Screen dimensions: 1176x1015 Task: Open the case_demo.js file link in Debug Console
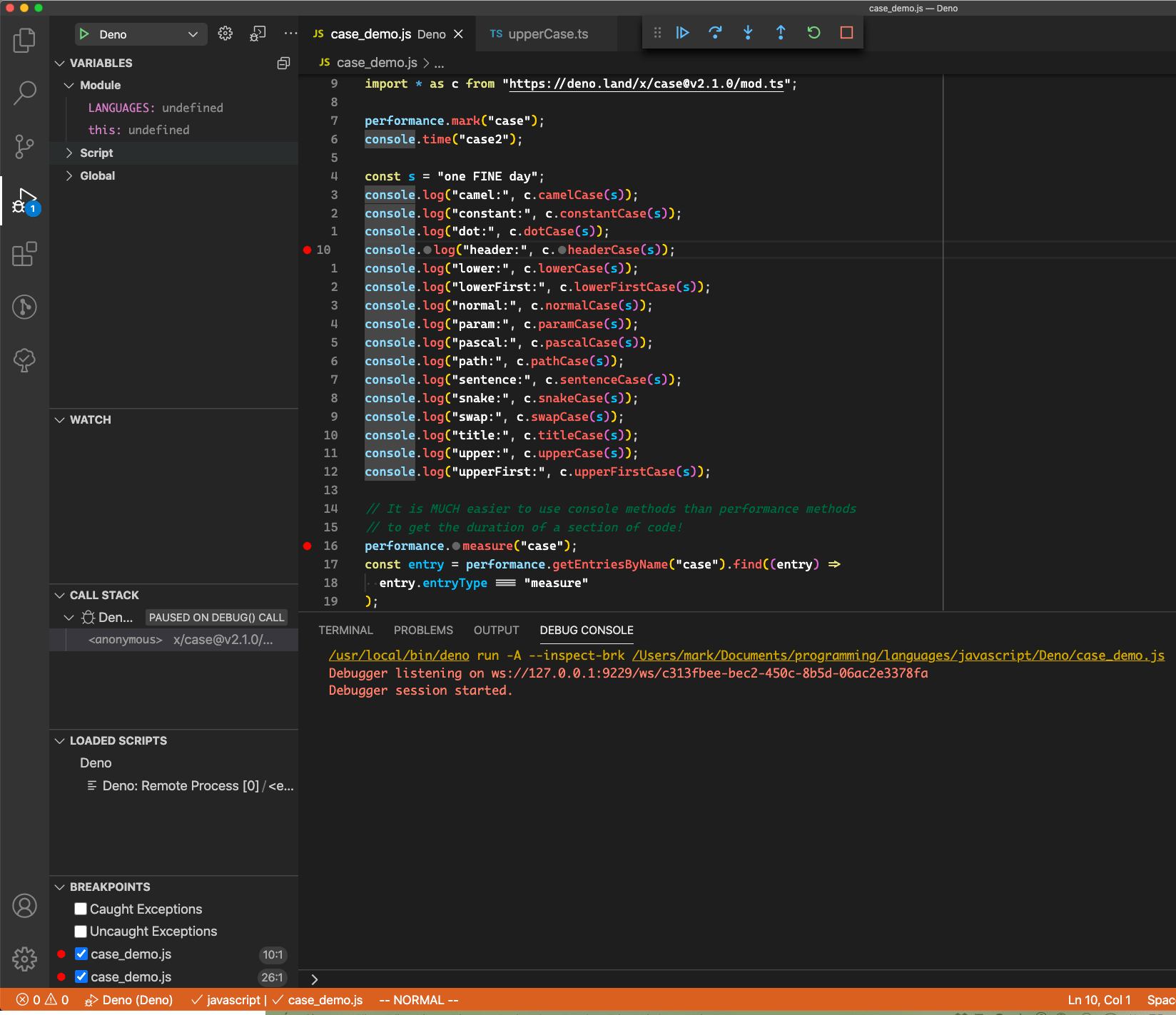[x=898, y=655]
